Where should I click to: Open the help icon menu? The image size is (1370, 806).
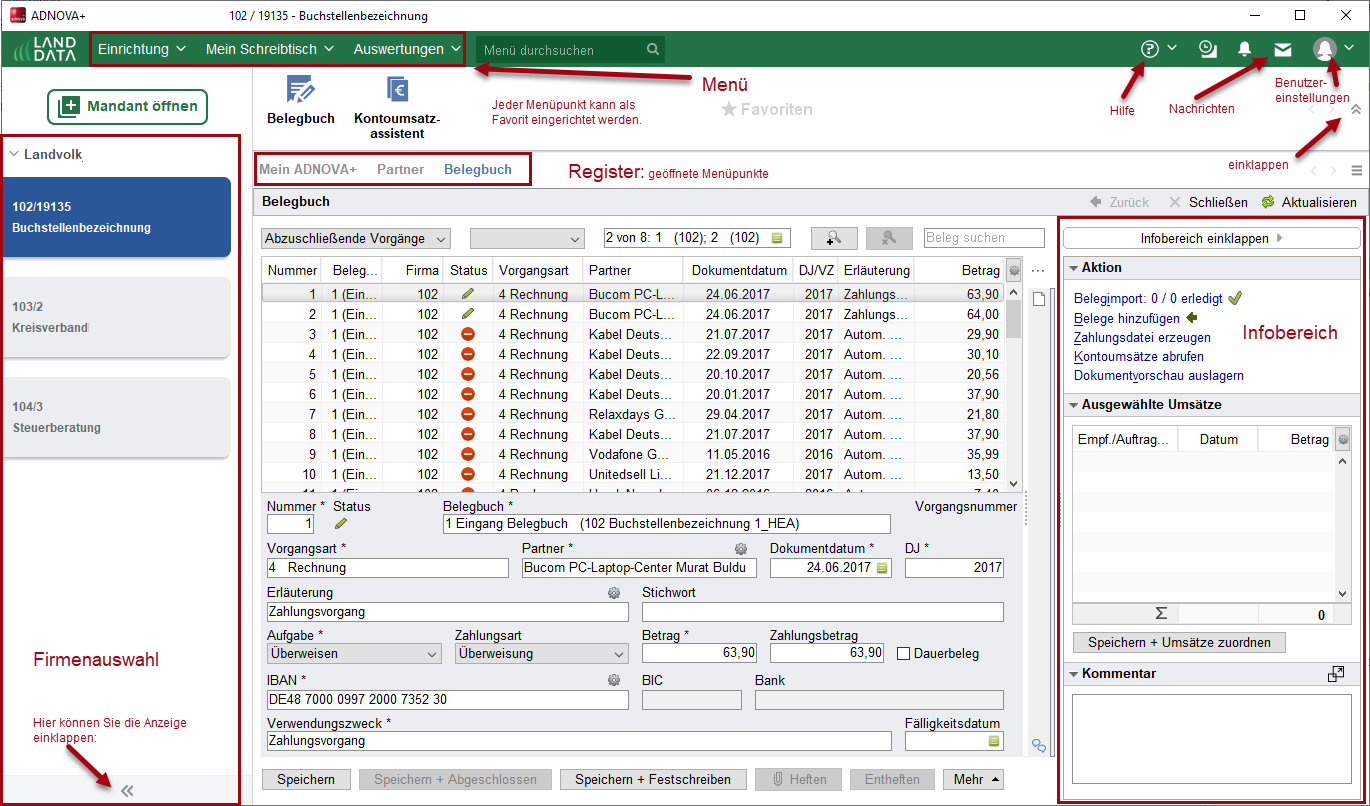click(x=1149, y=49)
